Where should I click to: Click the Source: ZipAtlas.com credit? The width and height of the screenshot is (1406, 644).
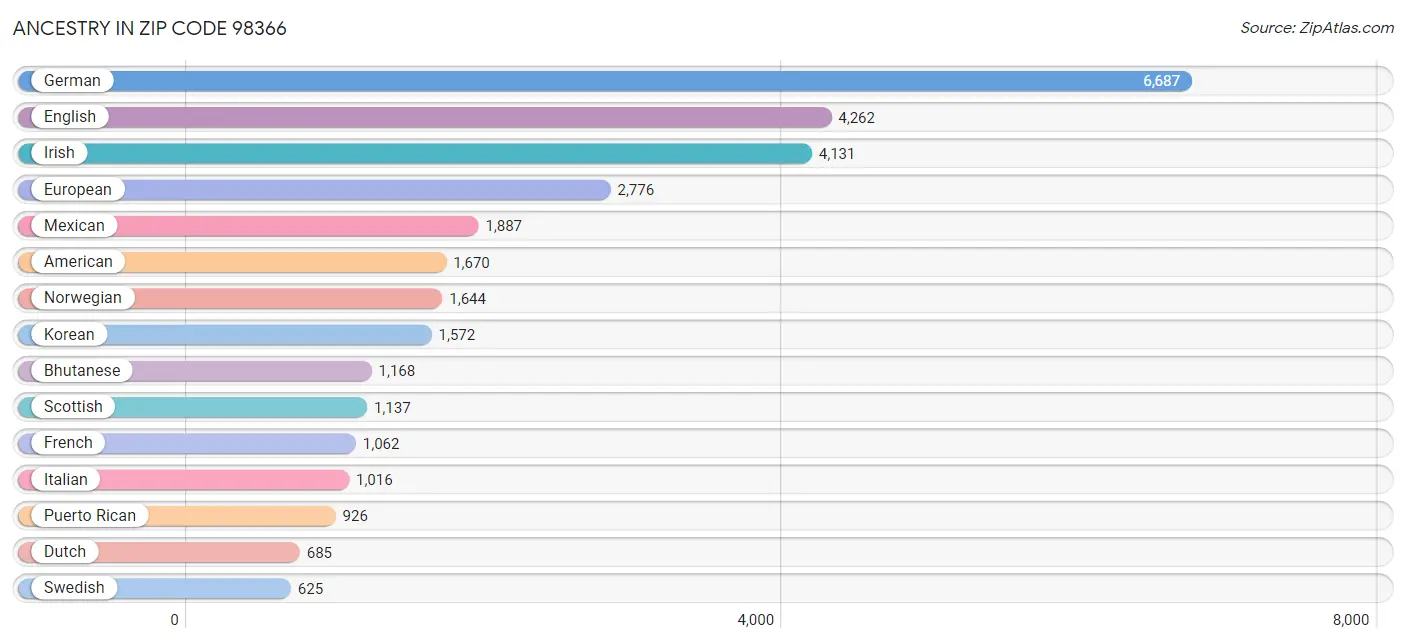[1317, 28]
